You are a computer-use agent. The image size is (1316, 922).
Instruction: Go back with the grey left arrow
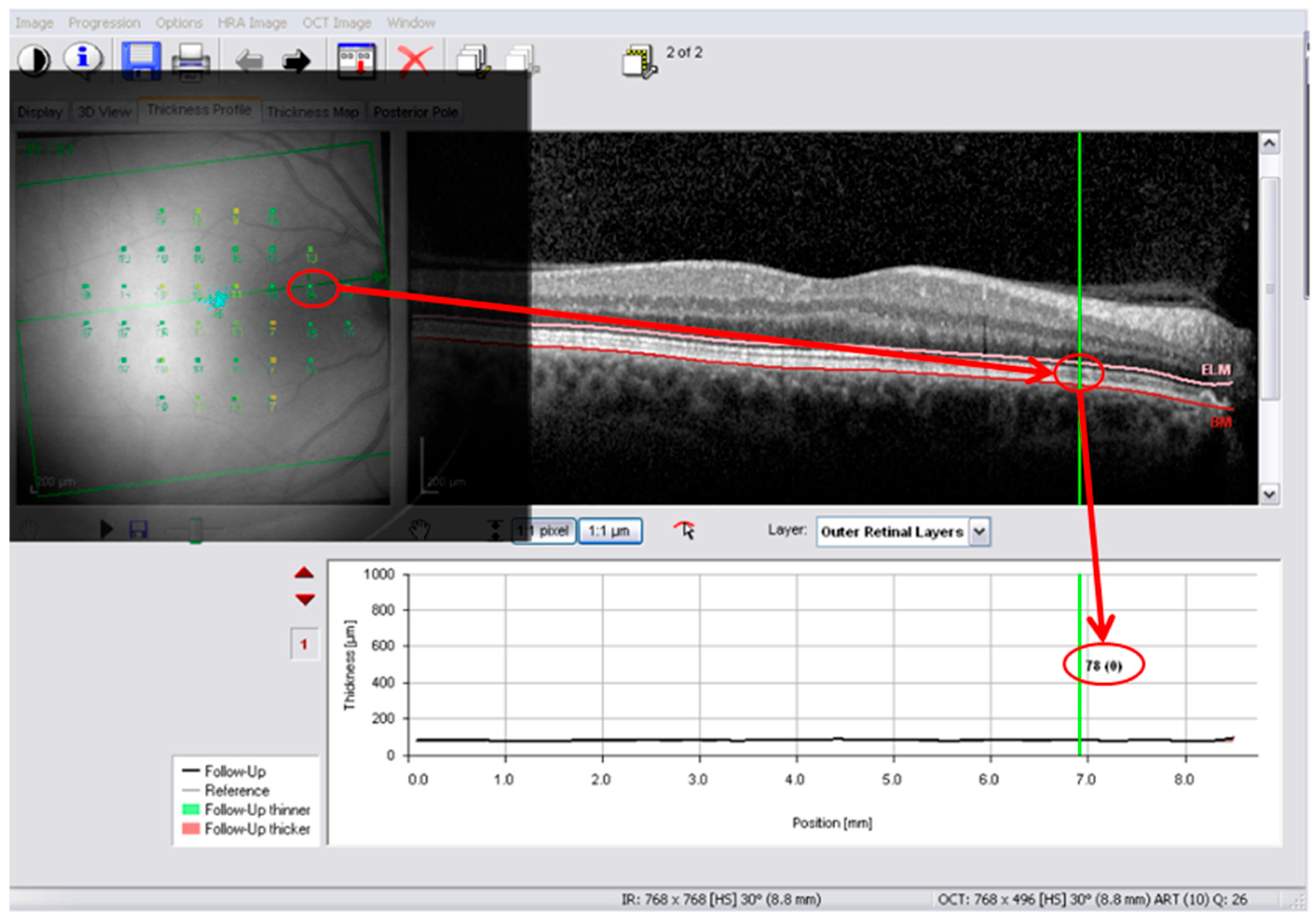pyautogui.click(x=249, y=61)
